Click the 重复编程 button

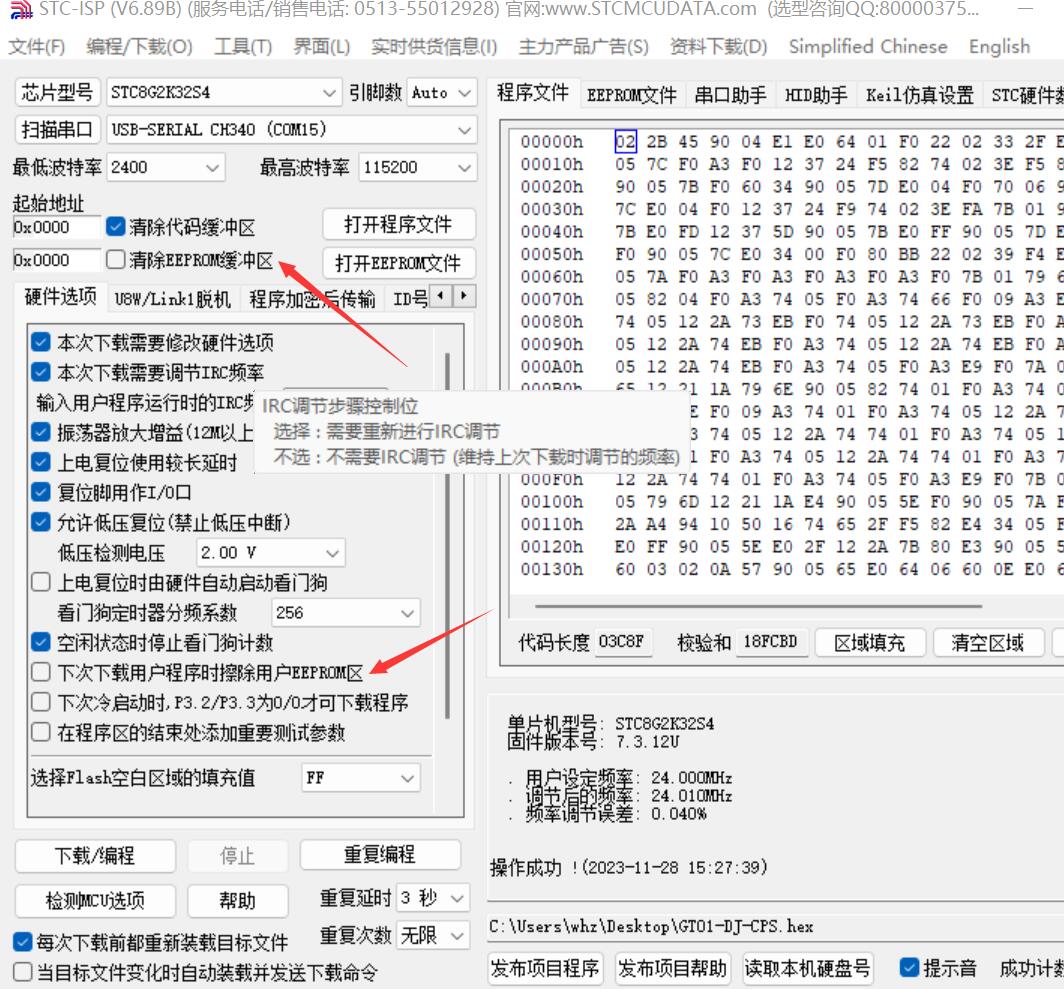(x=380, y=855)
